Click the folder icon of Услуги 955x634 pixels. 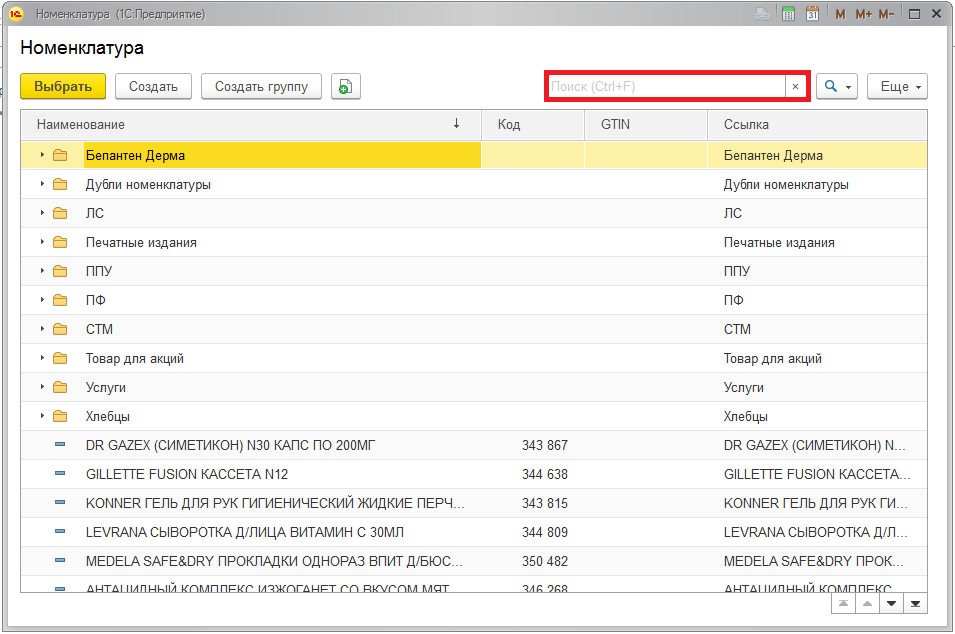[60, 387]
